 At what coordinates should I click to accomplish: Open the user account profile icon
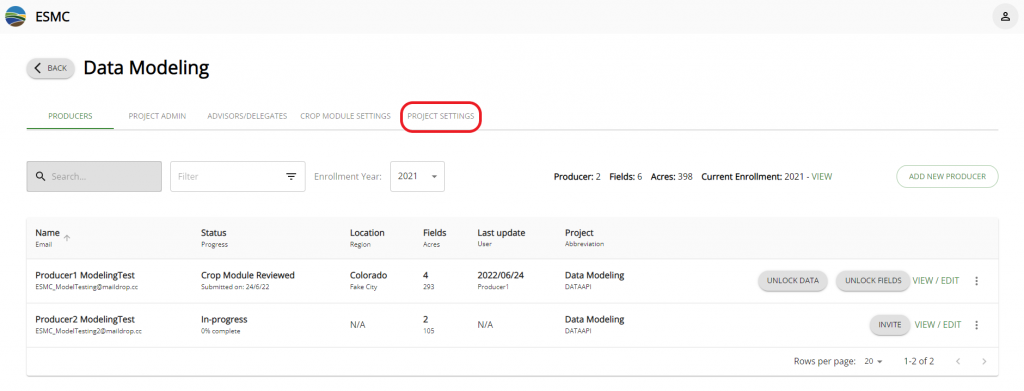1005,17
